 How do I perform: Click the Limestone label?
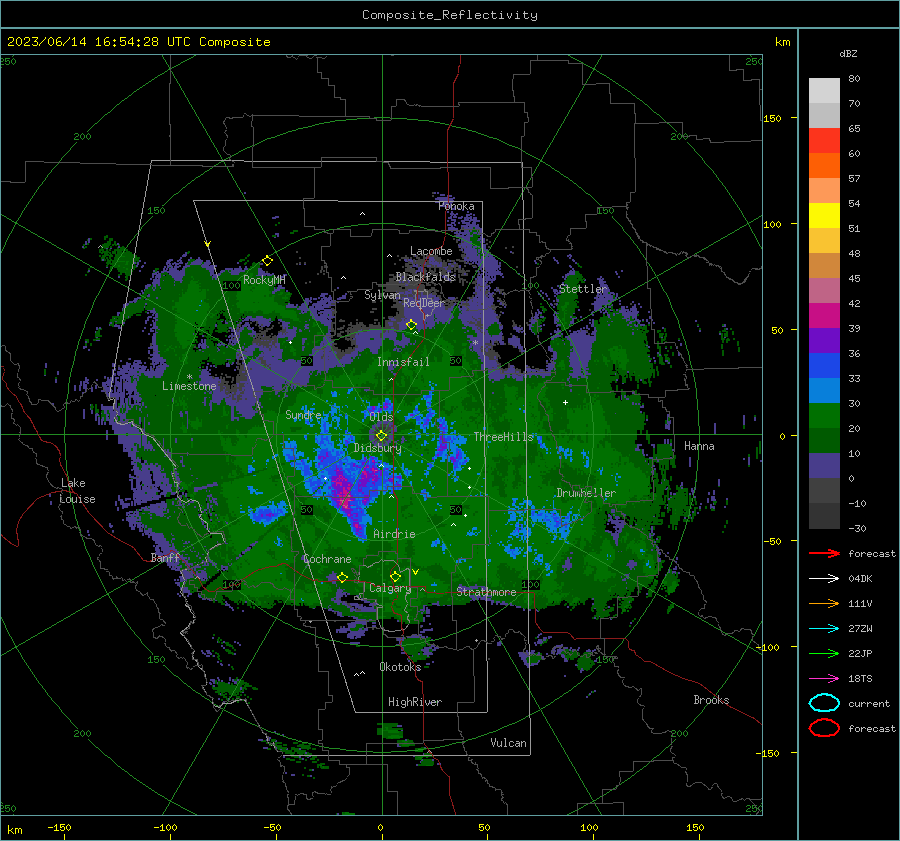(x=189, y=386)
